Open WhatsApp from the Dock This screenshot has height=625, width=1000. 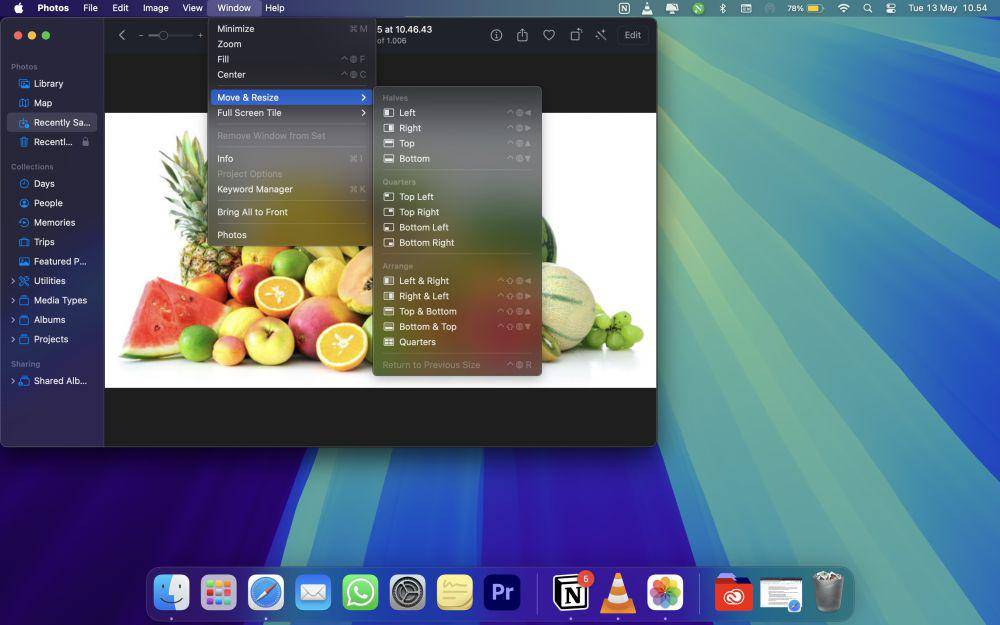click(360, 592)
